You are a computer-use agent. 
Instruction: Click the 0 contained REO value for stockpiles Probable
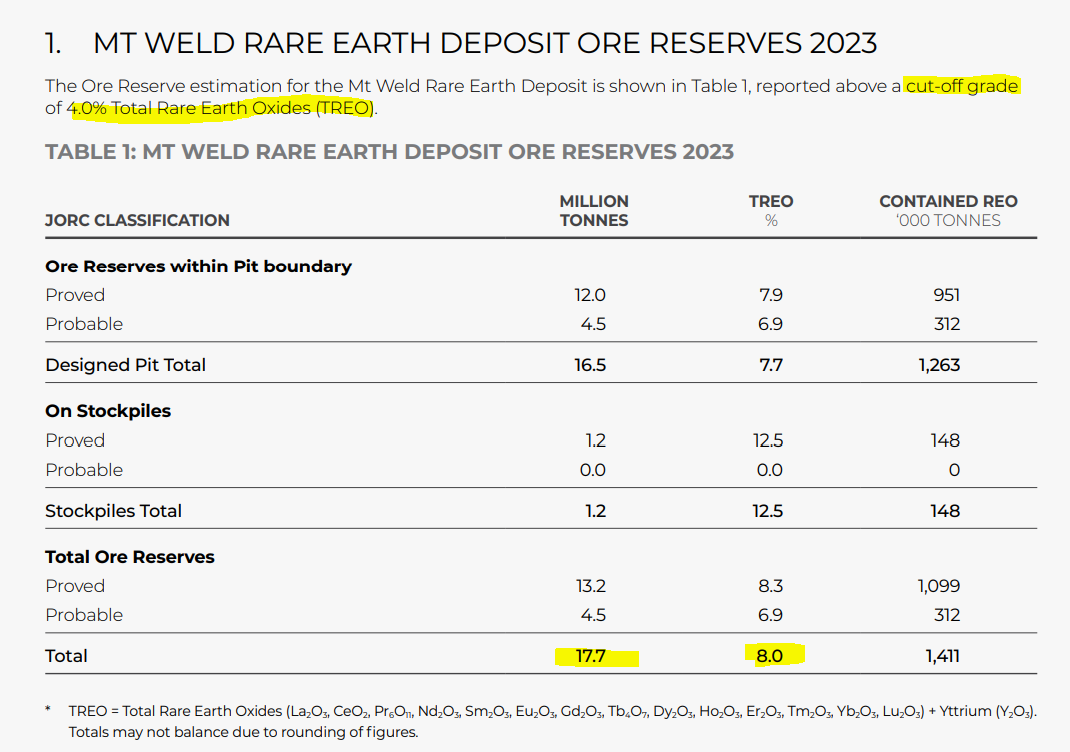tap(954, 469)
